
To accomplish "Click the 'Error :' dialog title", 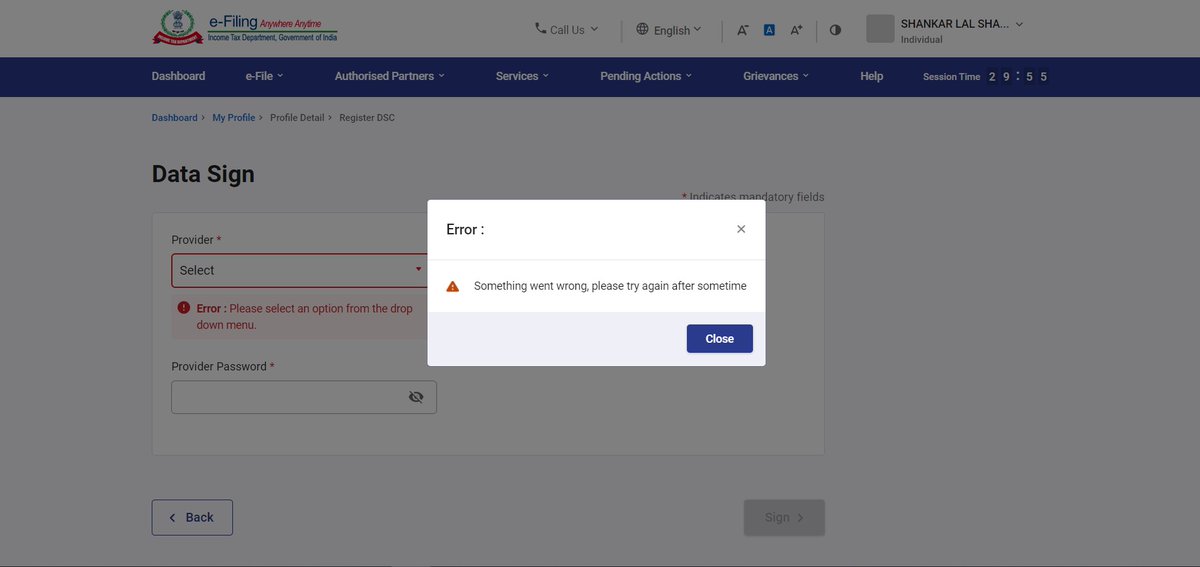I will [465, 229].
